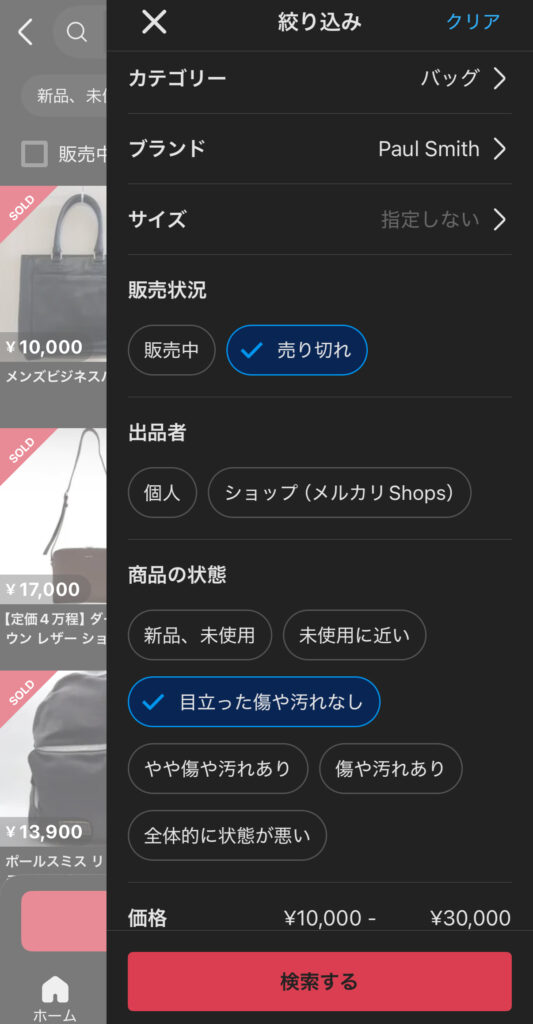This screenshot has height=1024, width=533.
Task: Open the ¥10,000 SOLD bag thumbnail
Action: pyautogui.click(x=54, y=274)
